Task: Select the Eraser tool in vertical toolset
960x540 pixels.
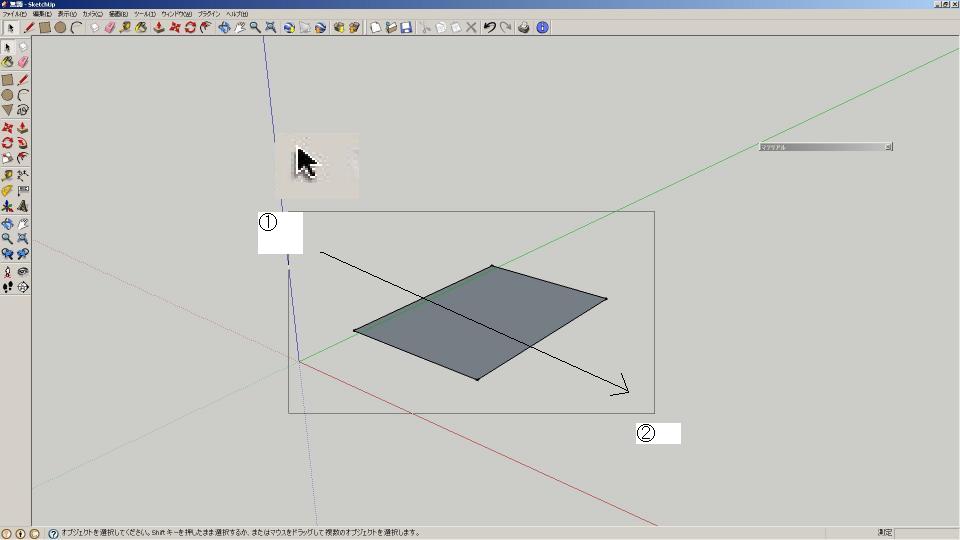Action: coord(23,62)
